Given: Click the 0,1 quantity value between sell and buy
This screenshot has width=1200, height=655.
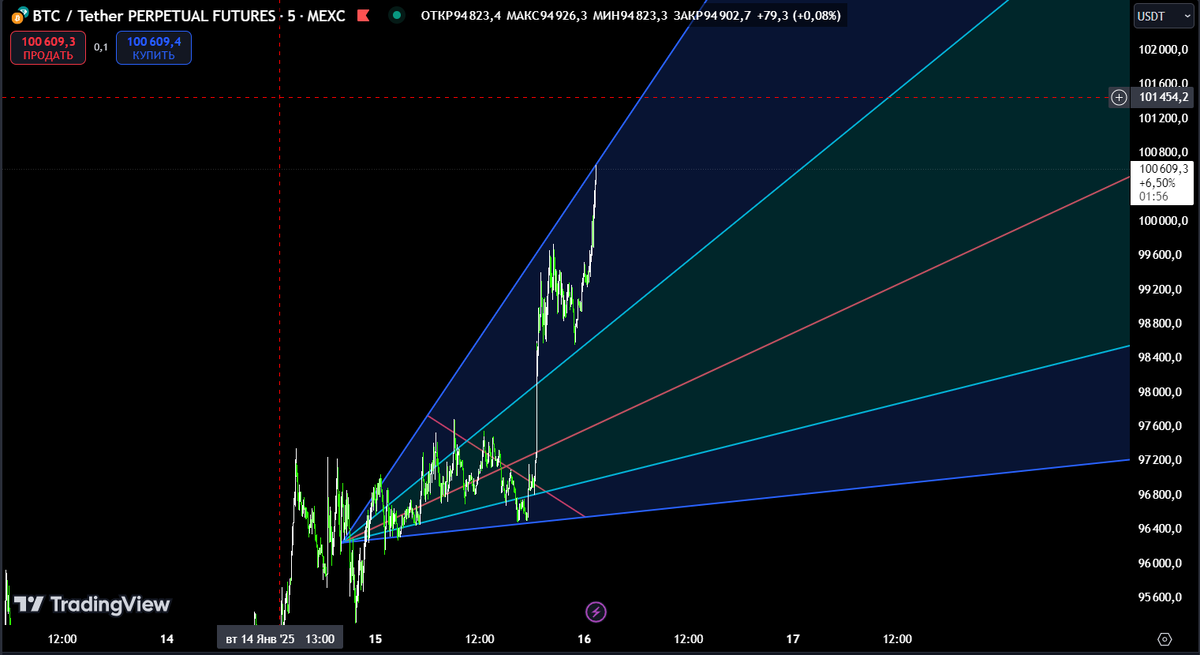Looking at the screenshot, I should 101,47.
